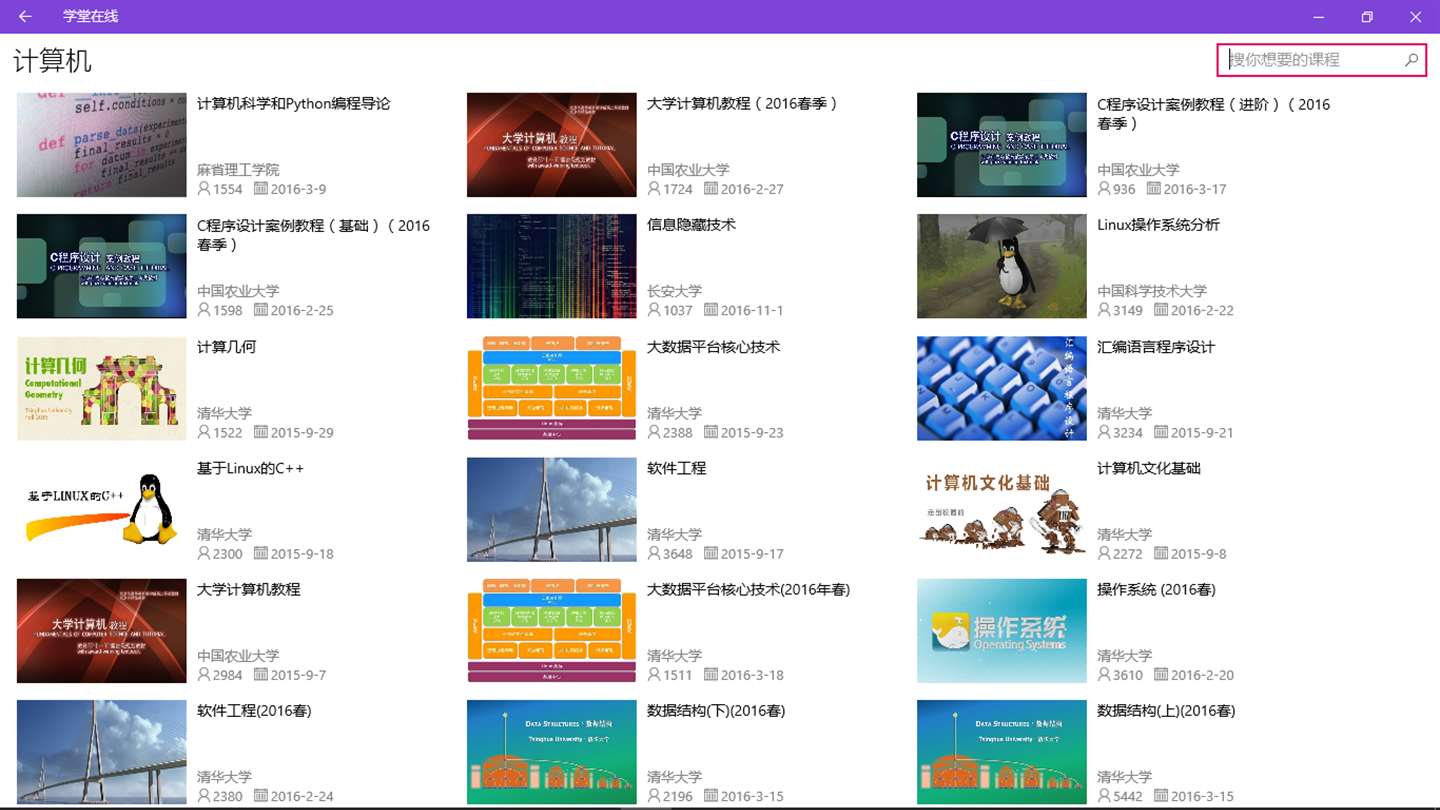Open the 信息隐藏技术 course title

(x=691, y=225)
